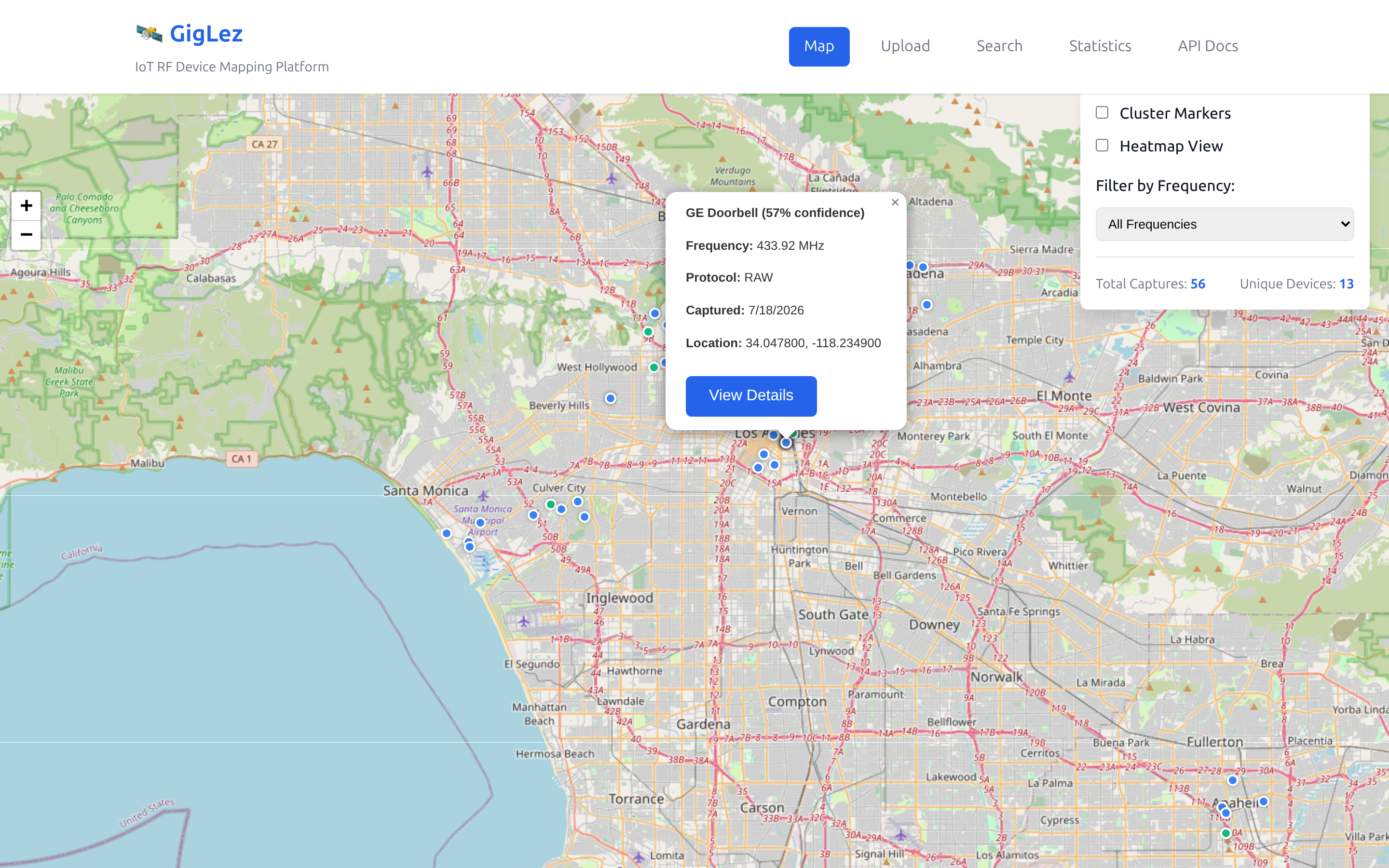Select the blue marker east of Culver City label

(x=578, y=502)
